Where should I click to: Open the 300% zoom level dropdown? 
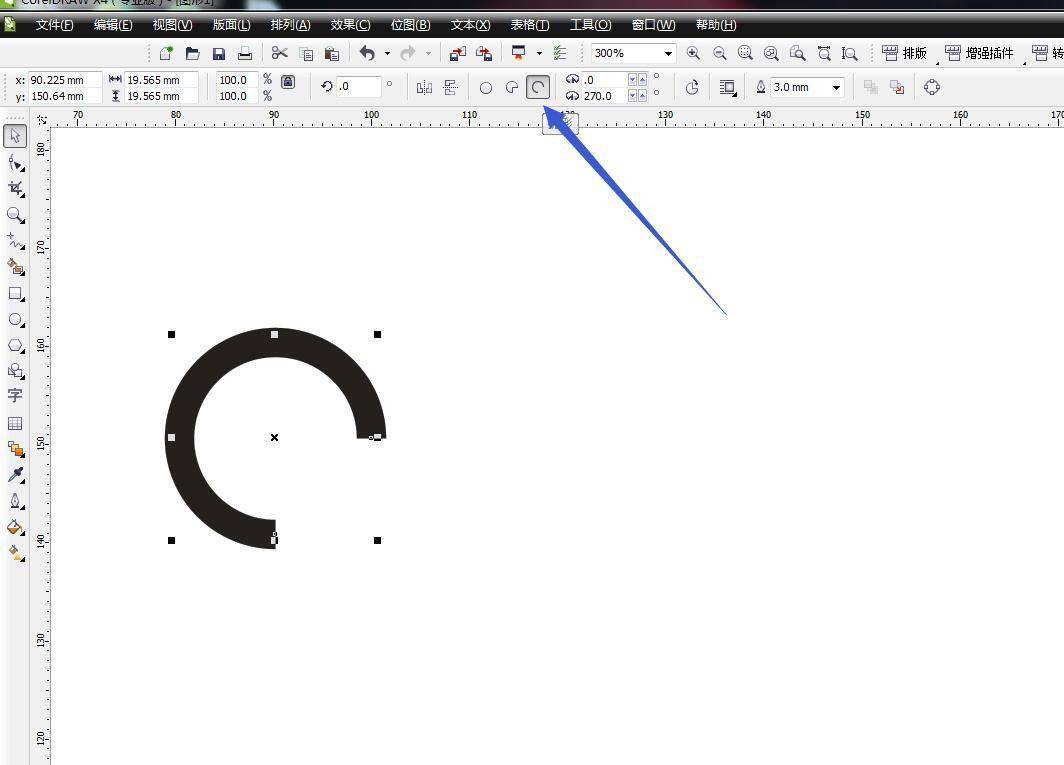668,53
